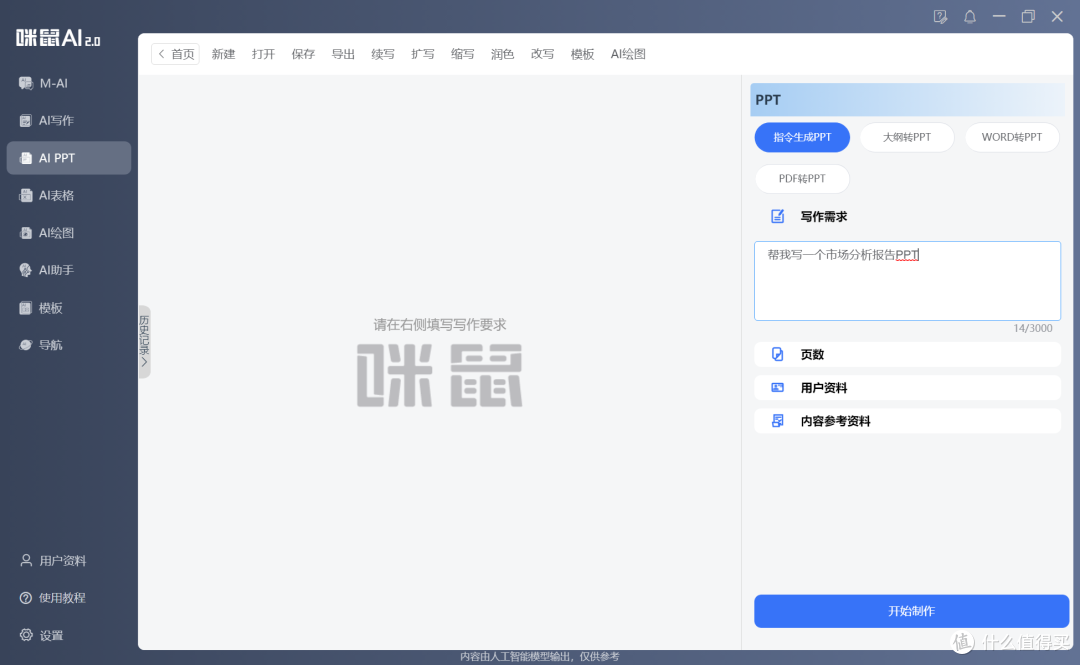
Task: Click 打开 in the toolbar
Action: tap(263, 54)
